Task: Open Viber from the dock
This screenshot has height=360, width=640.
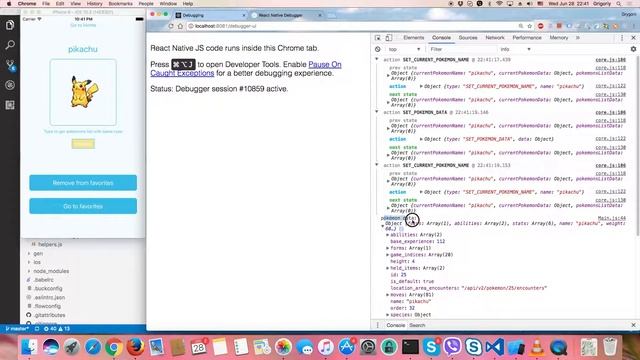Action: pos(452,347)
